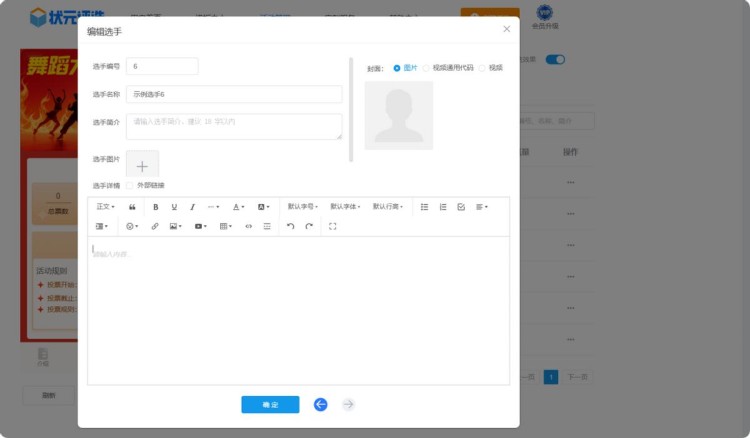Click the undo arrow in editor toolbar
Image resolution: width=750 pixels, height=438 pixels.
(x=290, y=227)
